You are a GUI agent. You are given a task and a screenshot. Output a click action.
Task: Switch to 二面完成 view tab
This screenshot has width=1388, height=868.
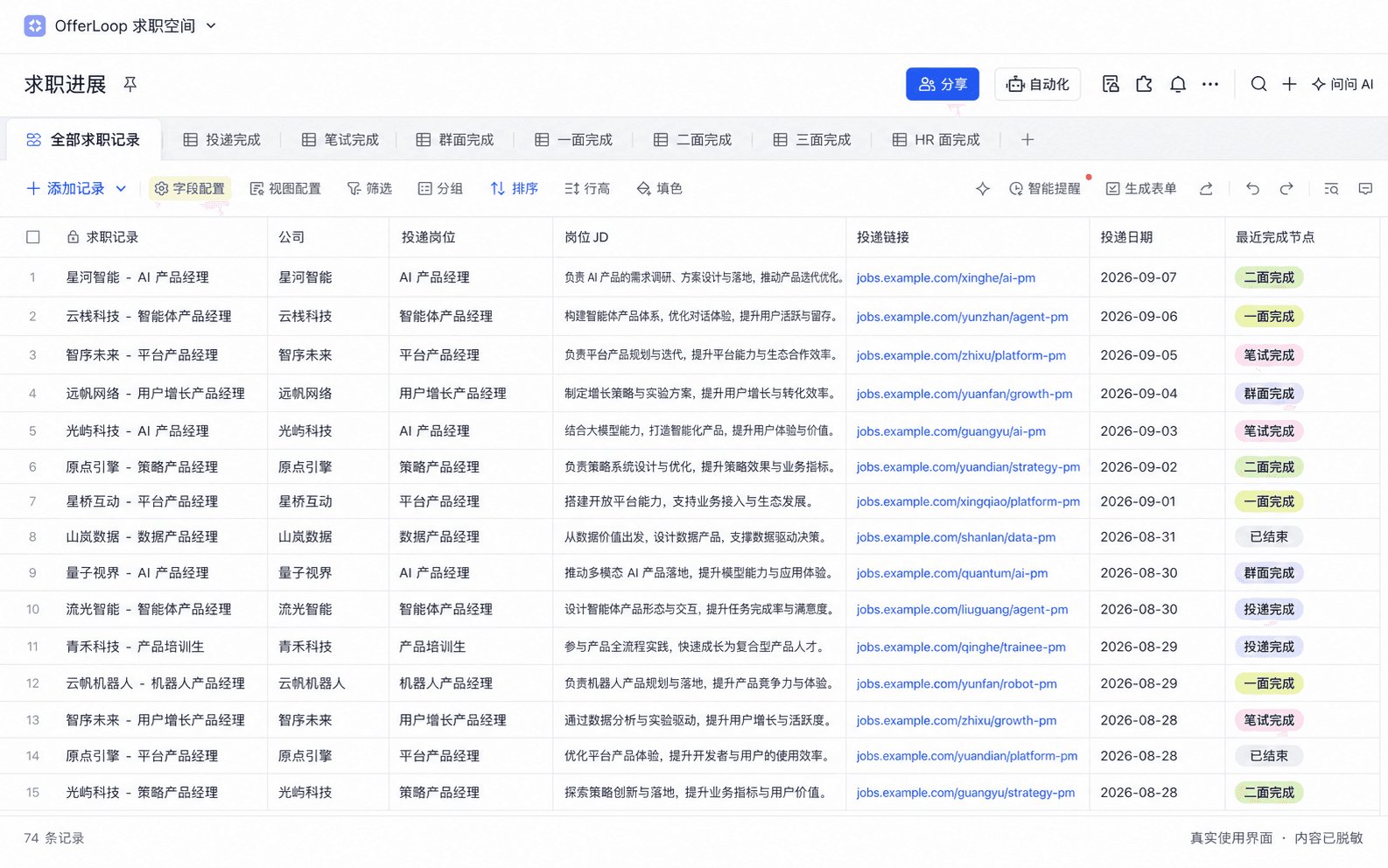pyautogui.click(x=692, y=140)
